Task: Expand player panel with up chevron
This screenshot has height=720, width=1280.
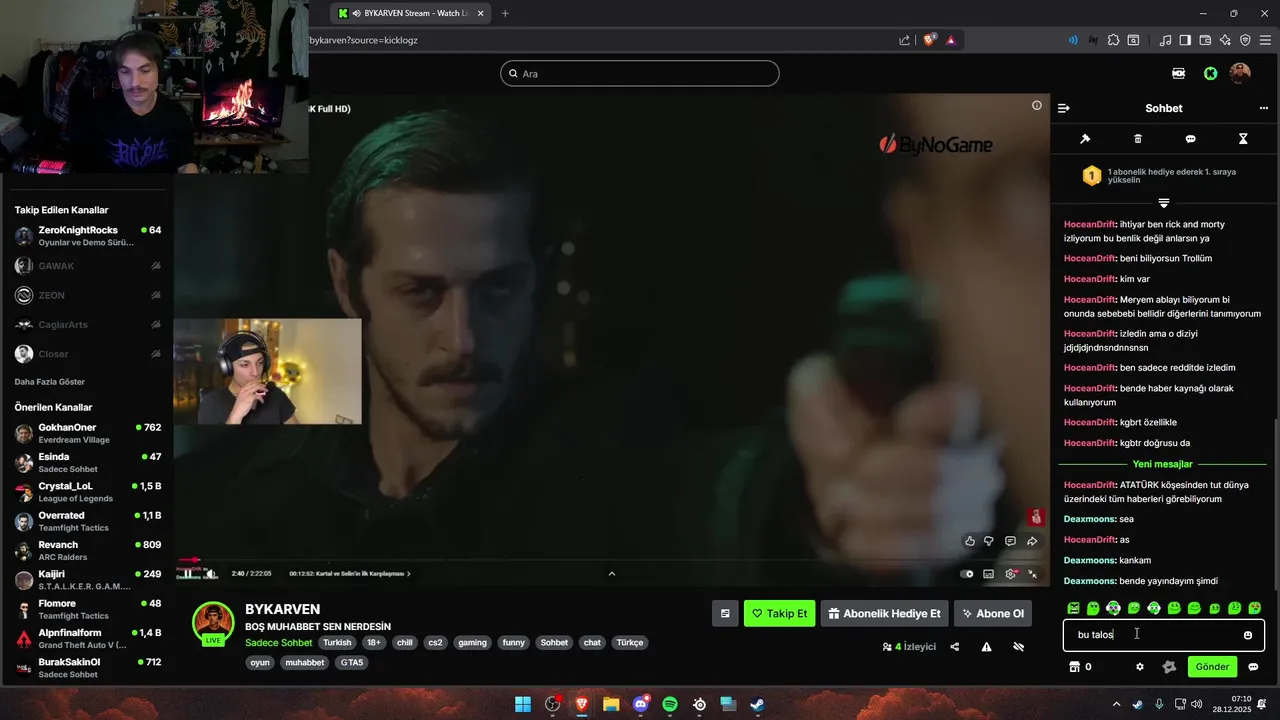Action: [612, 574]
